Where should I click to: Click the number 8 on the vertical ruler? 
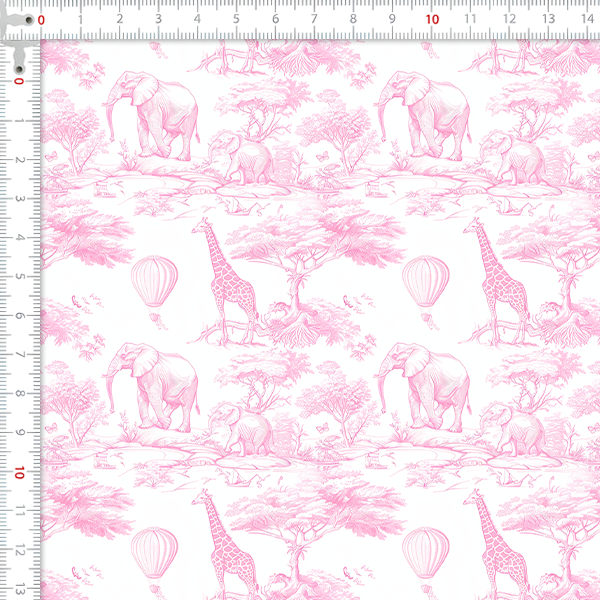(x=19, y=394)
